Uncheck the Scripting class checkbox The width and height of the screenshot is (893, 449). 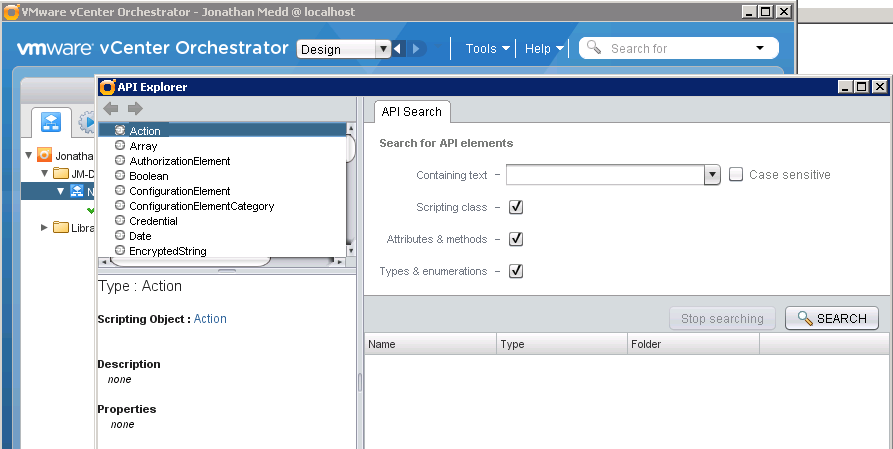pos(516,207)
